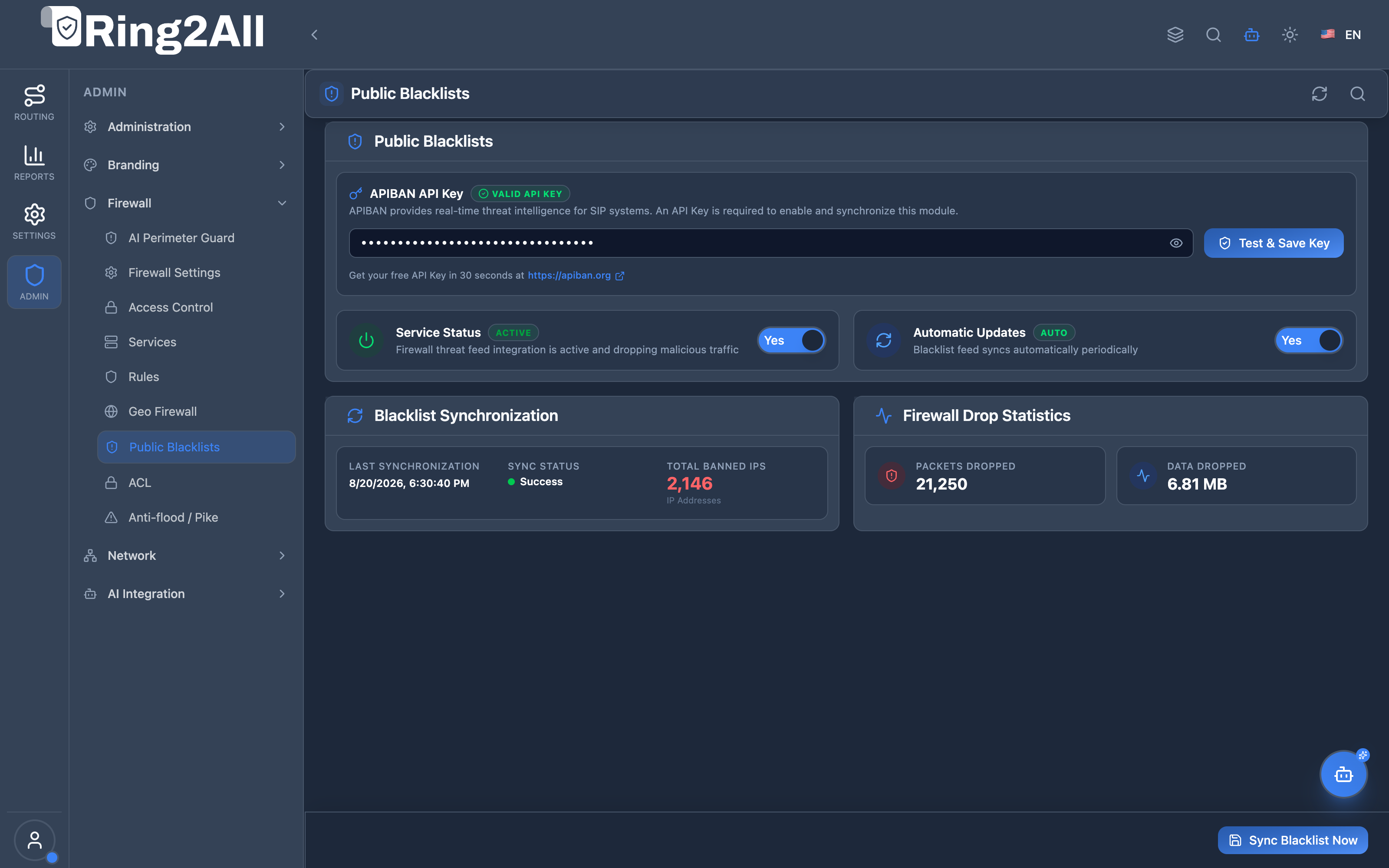The image size is (1389, 868).
Task: Expand the Administration menu
Action: click(x=187, y=127)
